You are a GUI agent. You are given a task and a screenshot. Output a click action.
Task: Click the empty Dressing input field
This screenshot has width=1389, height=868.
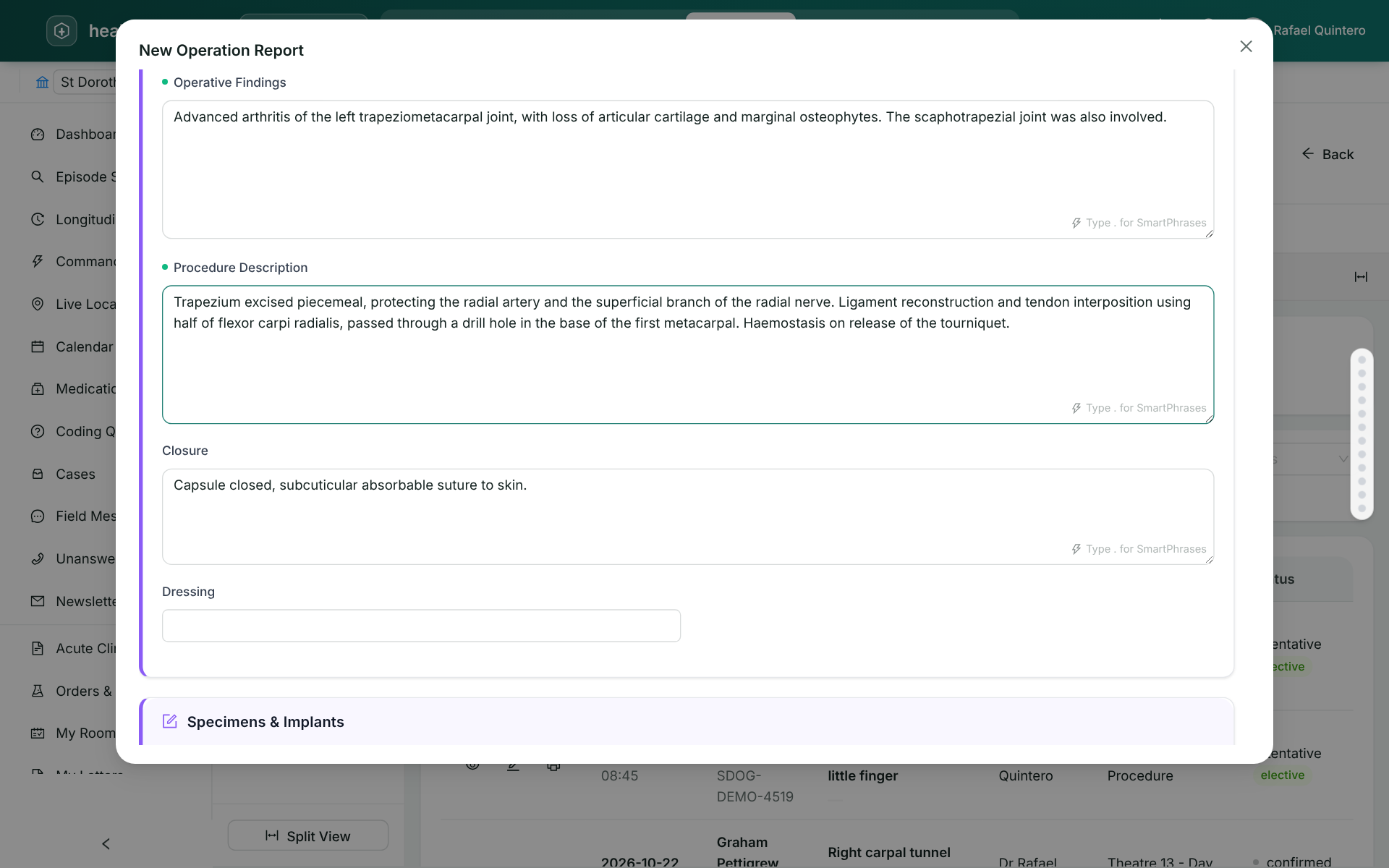point(421,626)
